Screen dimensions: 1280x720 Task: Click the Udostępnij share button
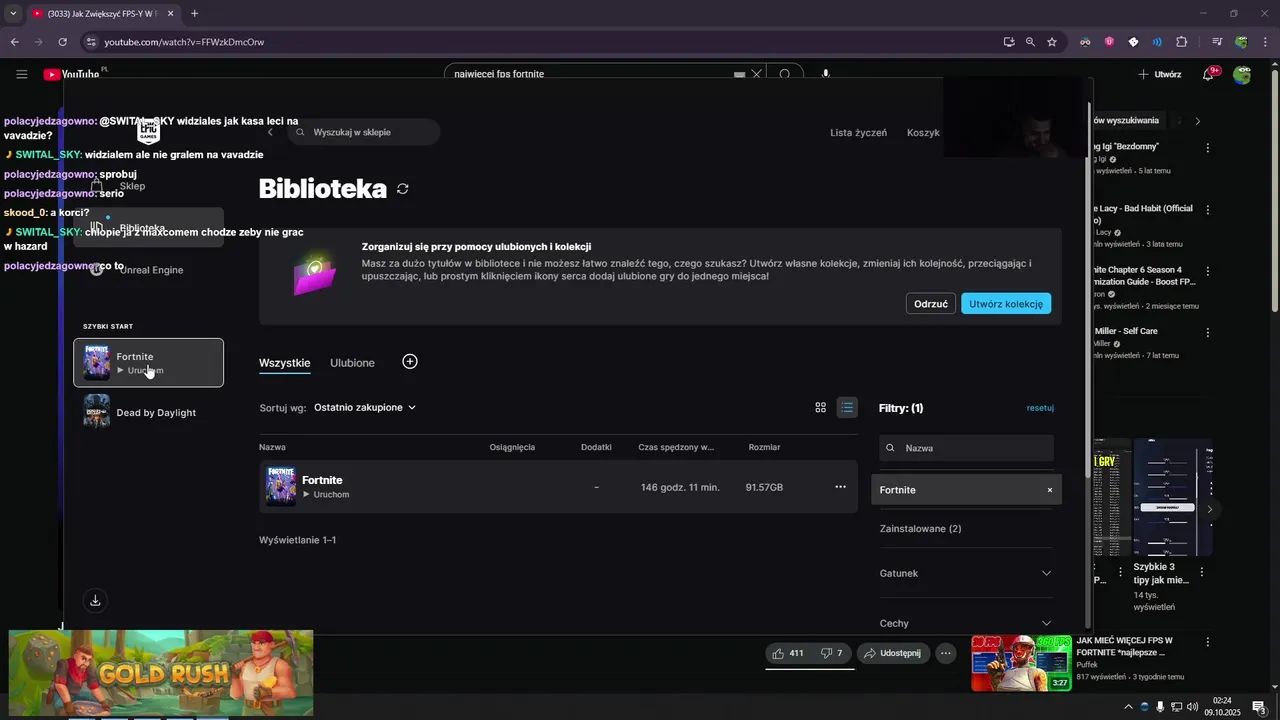[x=893, y=653]
